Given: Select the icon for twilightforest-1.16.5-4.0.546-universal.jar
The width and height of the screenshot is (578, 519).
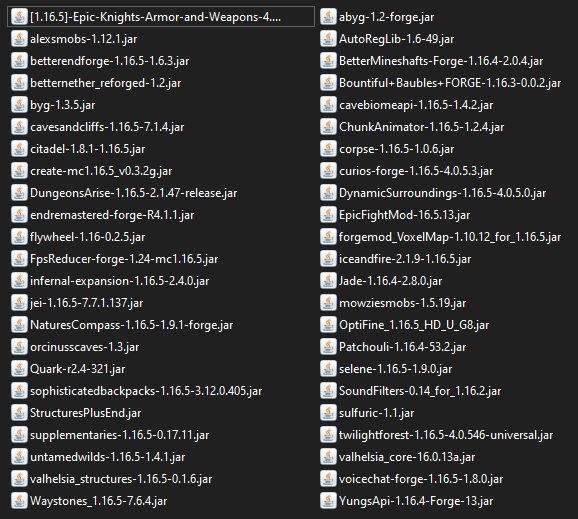Looking at the screenshot, I should (328, 435).
